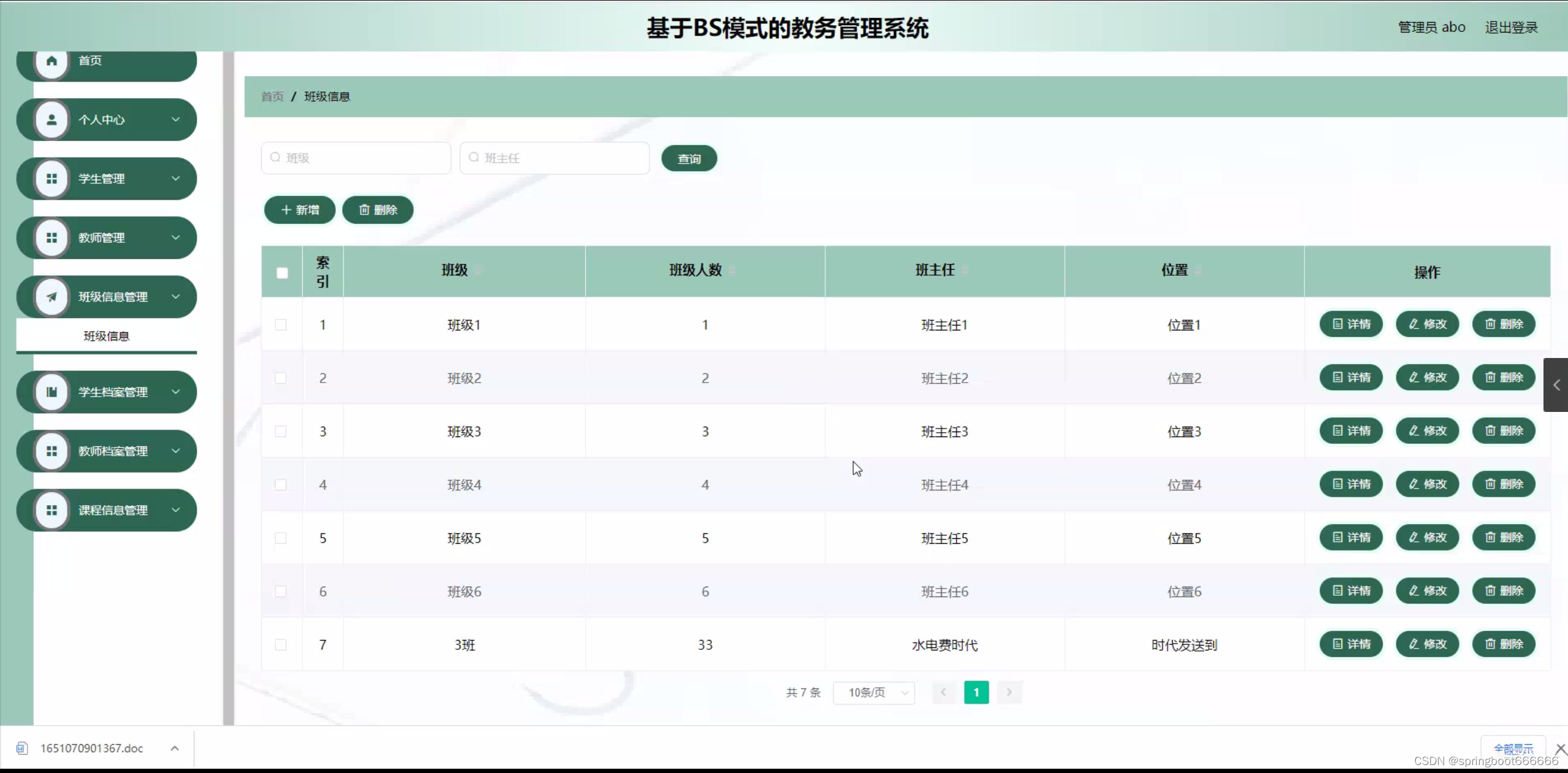Delete the 3班 row with 删除
The height and width of the screenshot is (773, 1568).
tap(1504, 644)
